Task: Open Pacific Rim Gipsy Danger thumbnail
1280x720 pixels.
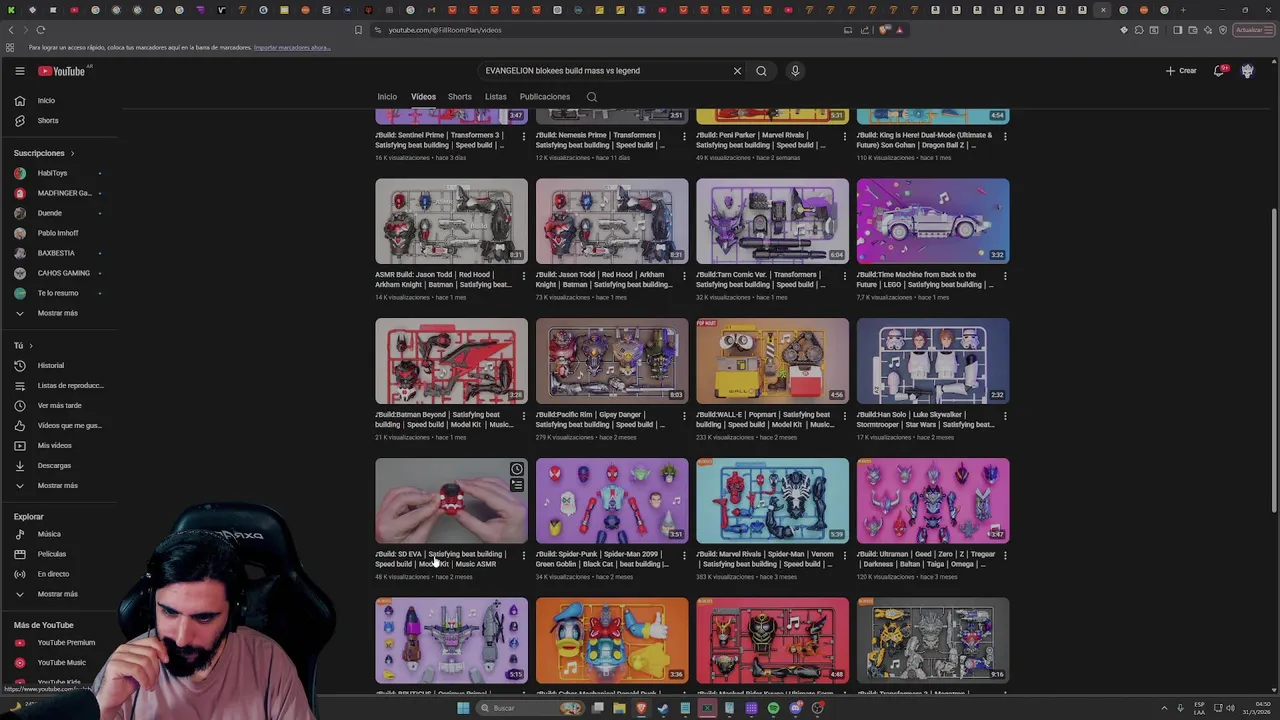Action: point(612,361)
